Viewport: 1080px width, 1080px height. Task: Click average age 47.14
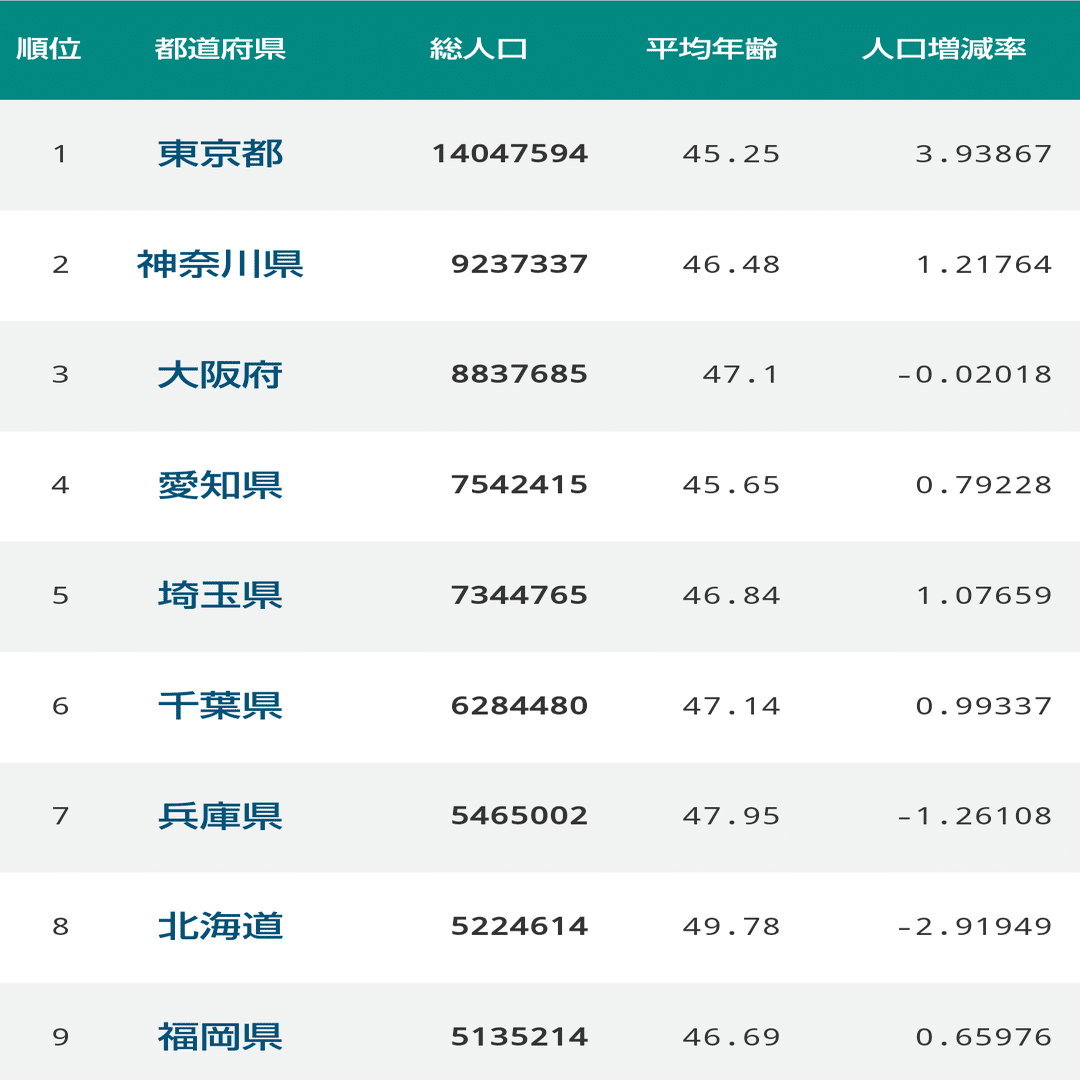[x=731, y=705]
